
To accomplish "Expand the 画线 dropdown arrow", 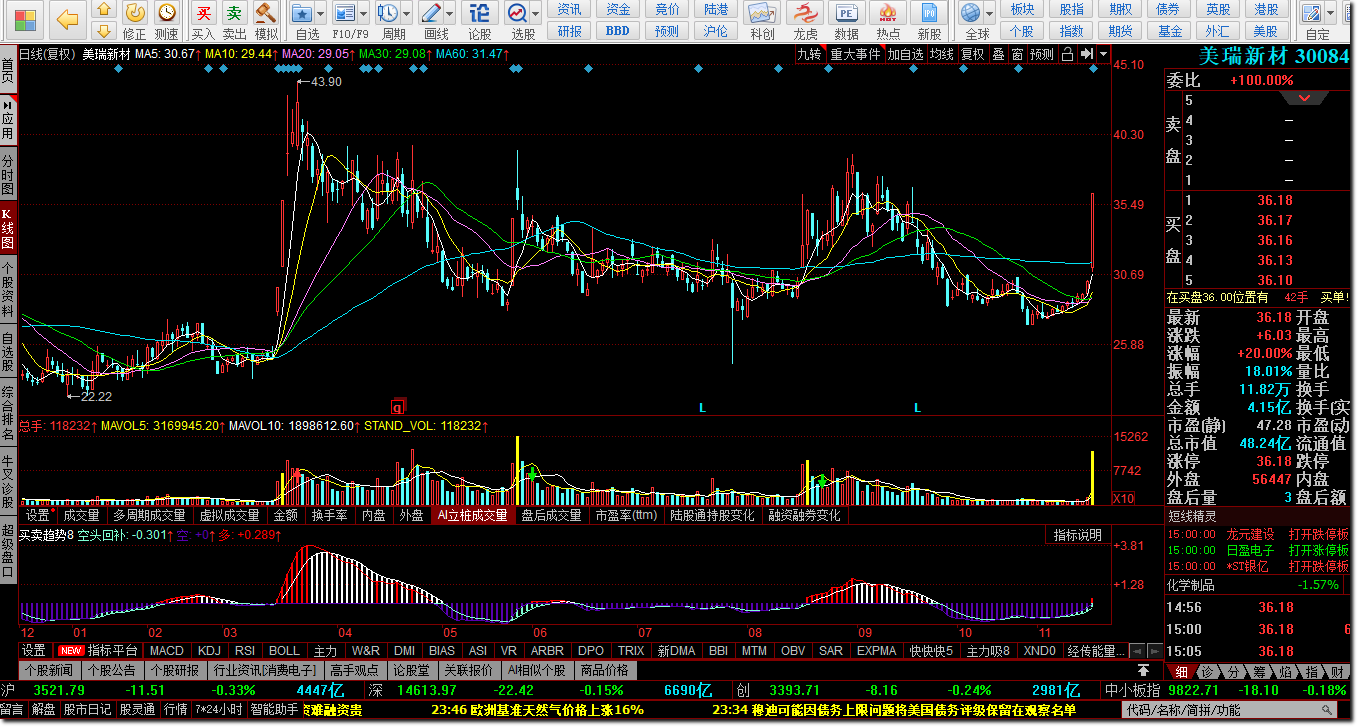I will click(x=451, y=13).
